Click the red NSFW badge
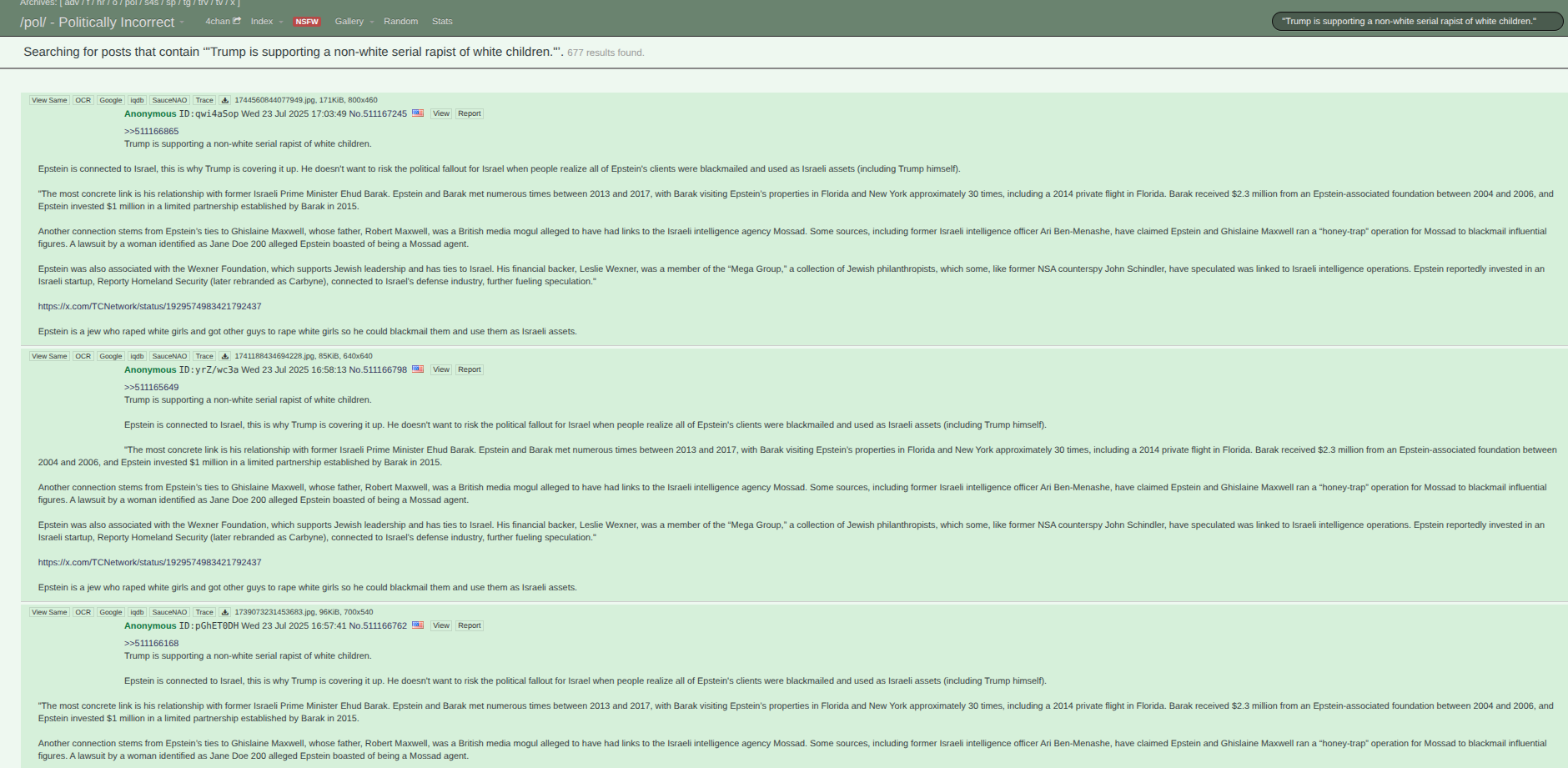 pyautogui.click(x=307, y=22)
